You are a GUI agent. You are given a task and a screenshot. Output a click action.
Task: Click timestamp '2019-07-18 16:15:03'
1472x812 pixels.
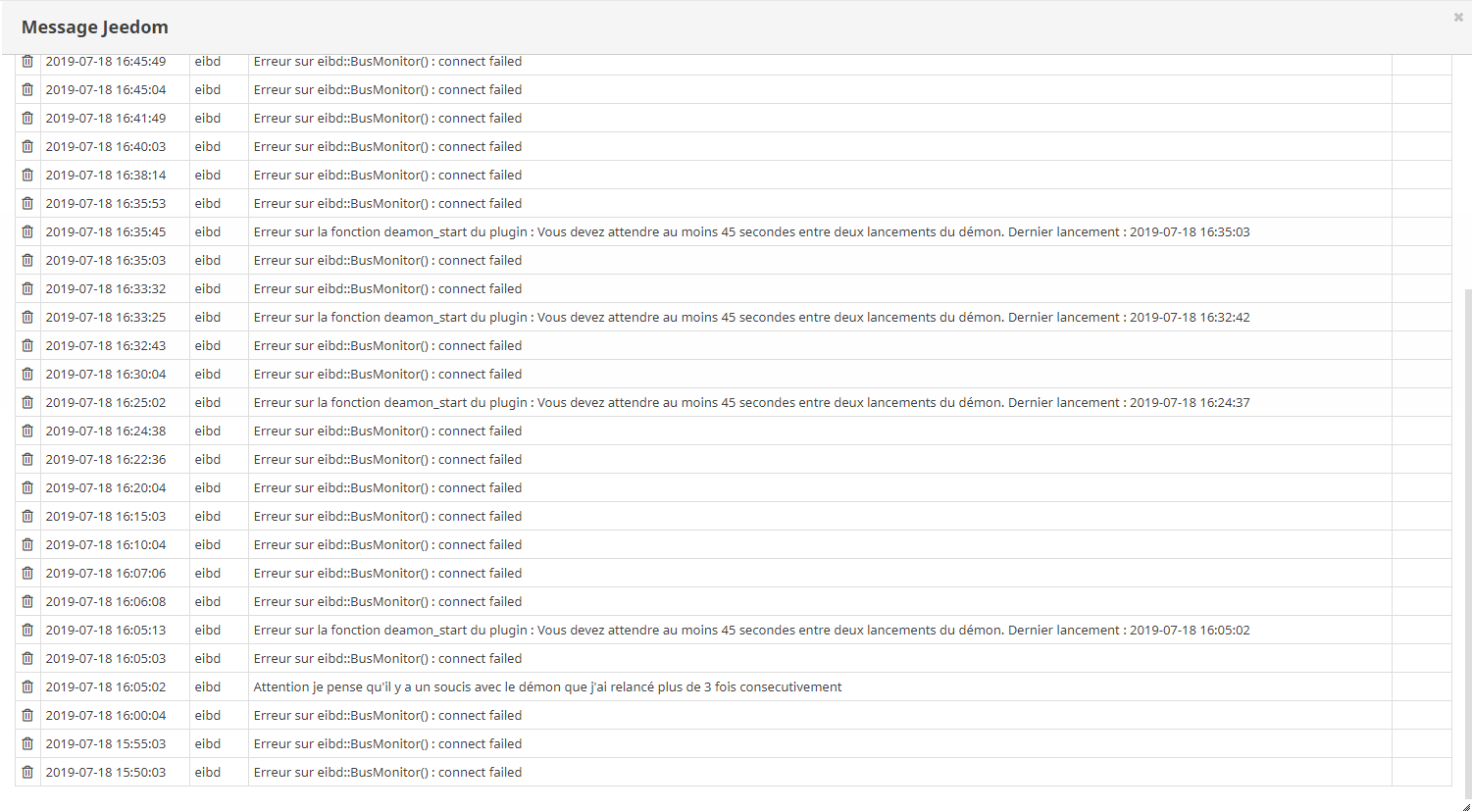pyautogui.click(x=106, y=516)
